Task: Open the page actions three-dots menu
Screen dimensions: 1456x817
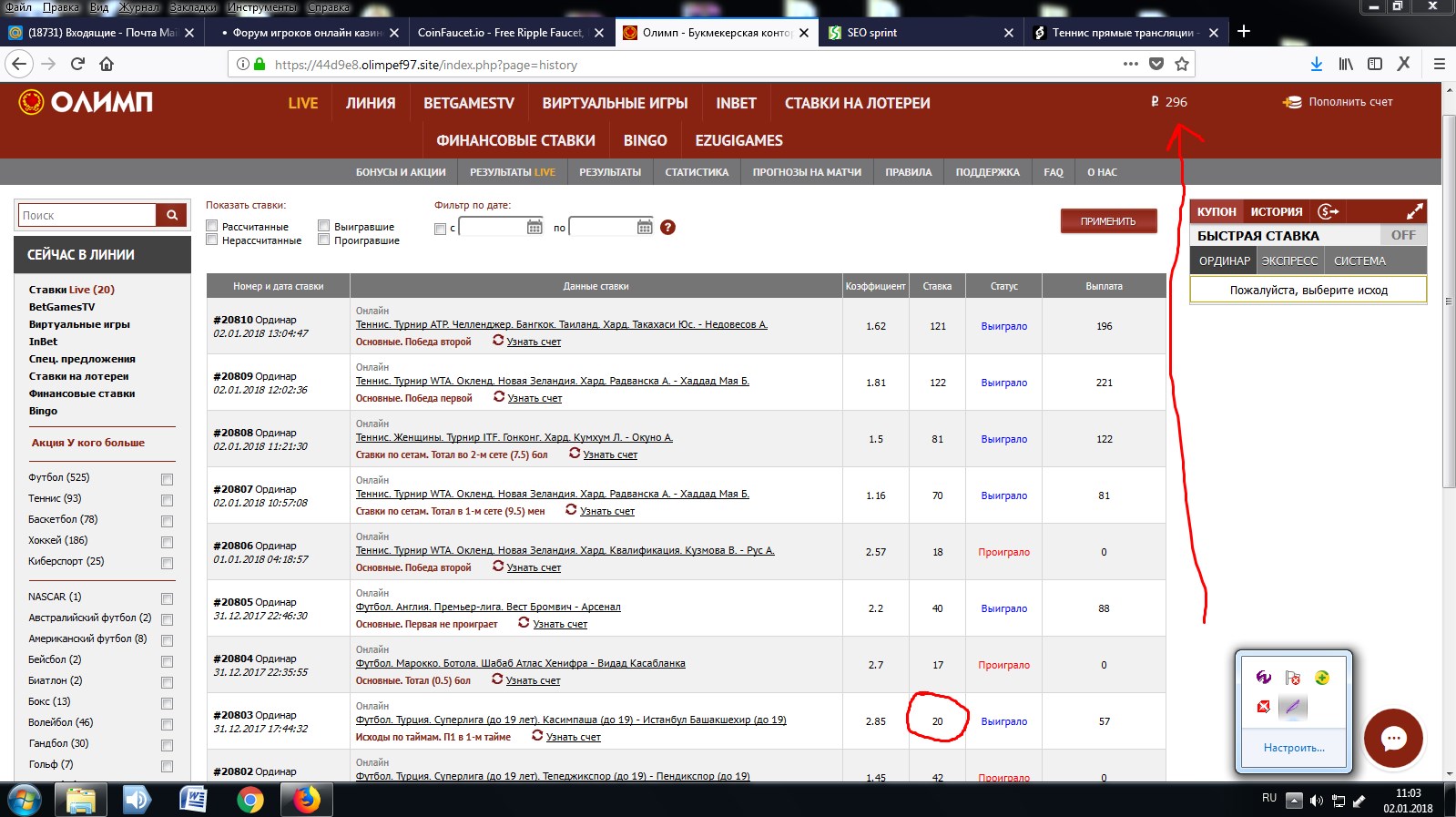Action: tap(1131, 64)
